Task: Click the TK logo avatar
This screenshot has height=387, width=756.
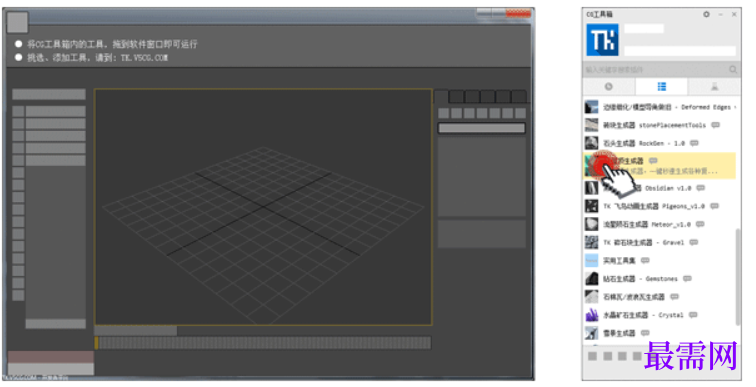Action: click(x=602, y=40)
